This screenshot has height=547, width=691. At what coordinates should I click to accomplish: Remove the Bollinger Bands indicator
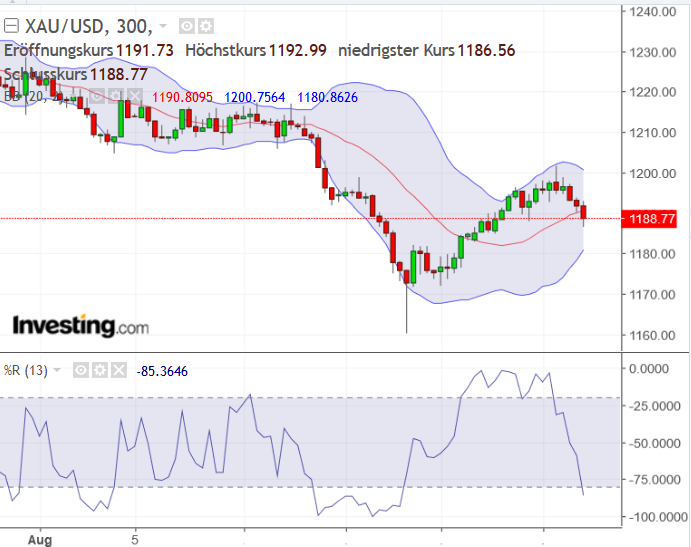pos(135,96)
